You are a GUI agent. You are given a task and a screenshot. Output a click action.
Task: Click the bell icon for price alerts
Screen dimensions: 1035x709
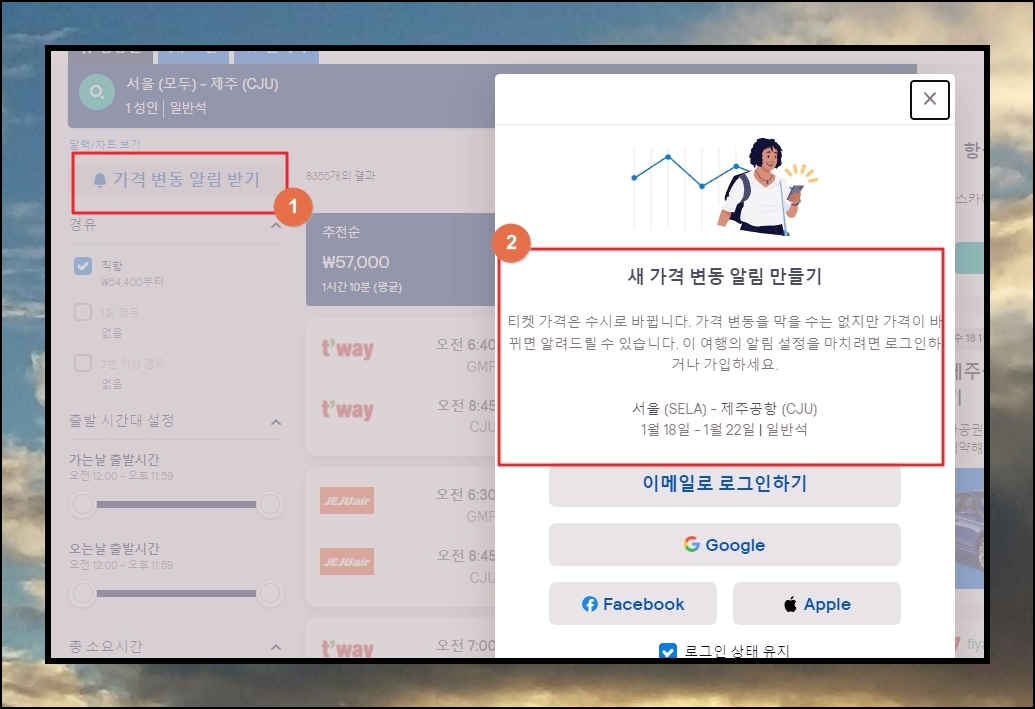pos(100,180)
